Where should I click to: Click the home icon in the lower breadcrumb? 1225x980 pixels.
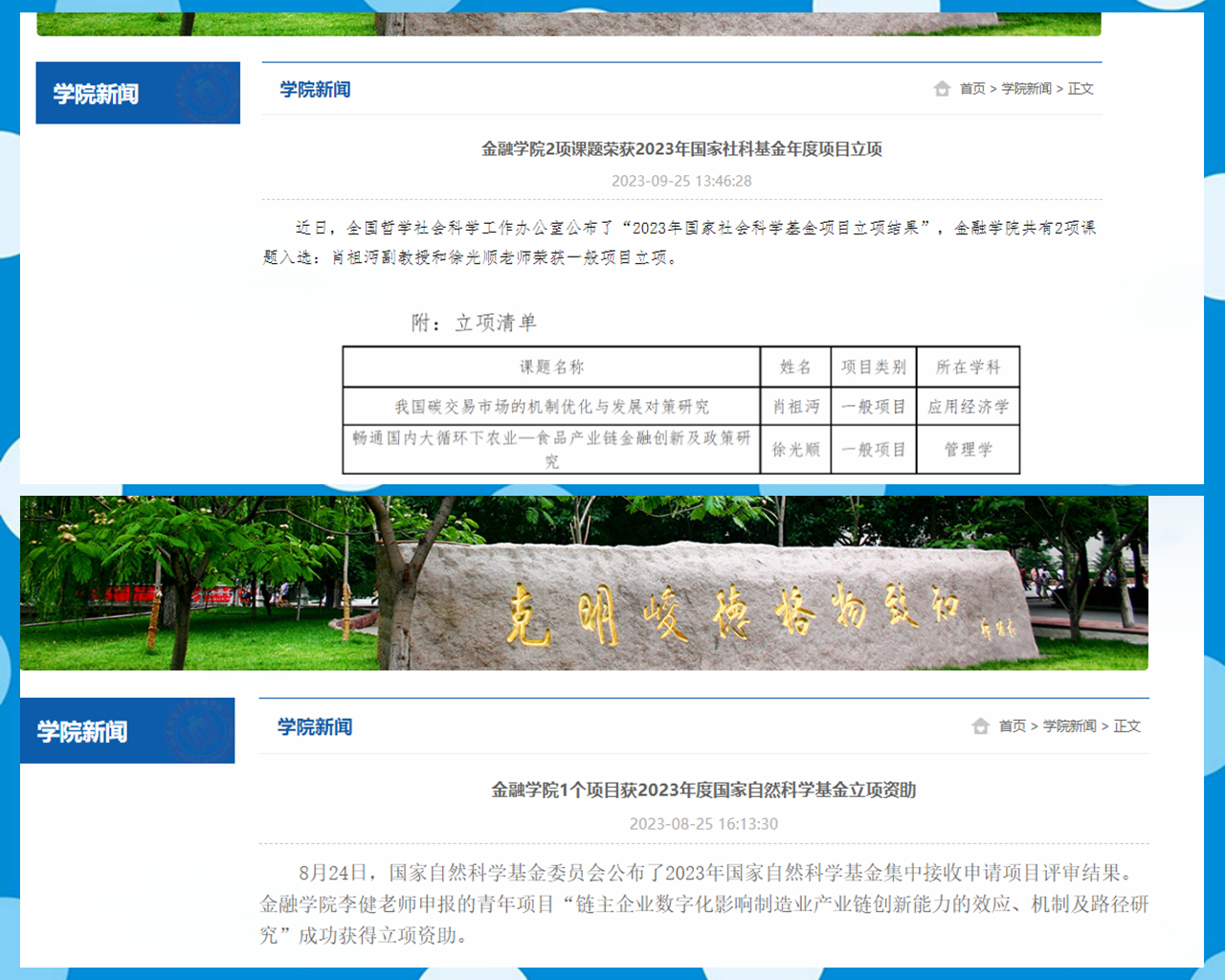(980, 726)
